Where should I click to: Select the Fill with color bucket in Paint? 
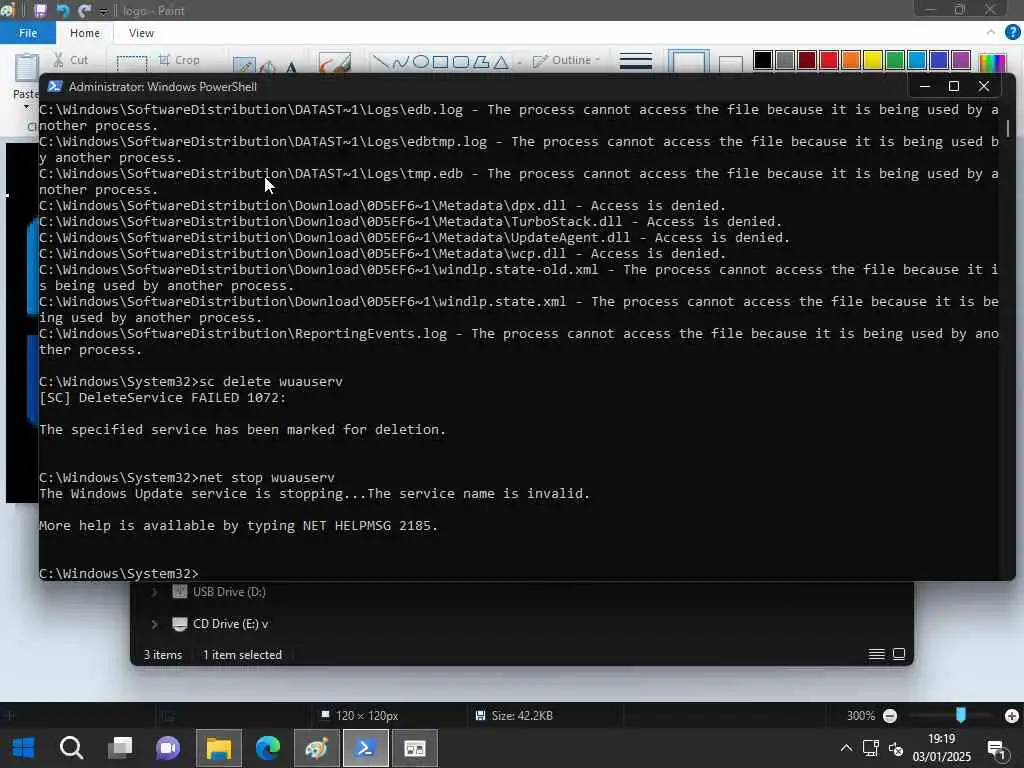point(267,67)
